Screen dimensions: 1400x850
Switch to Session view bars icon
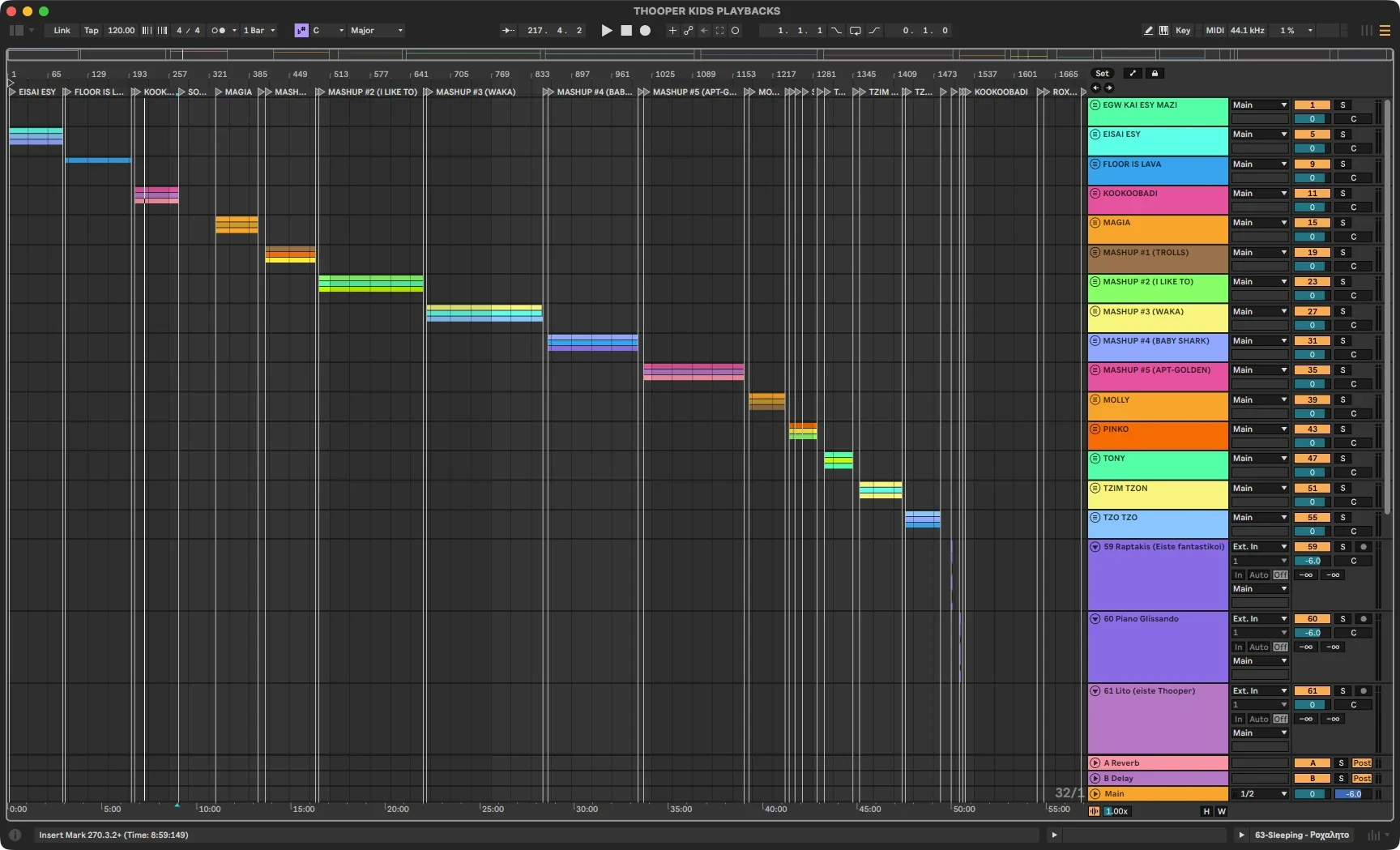(x=1367, y=31)
